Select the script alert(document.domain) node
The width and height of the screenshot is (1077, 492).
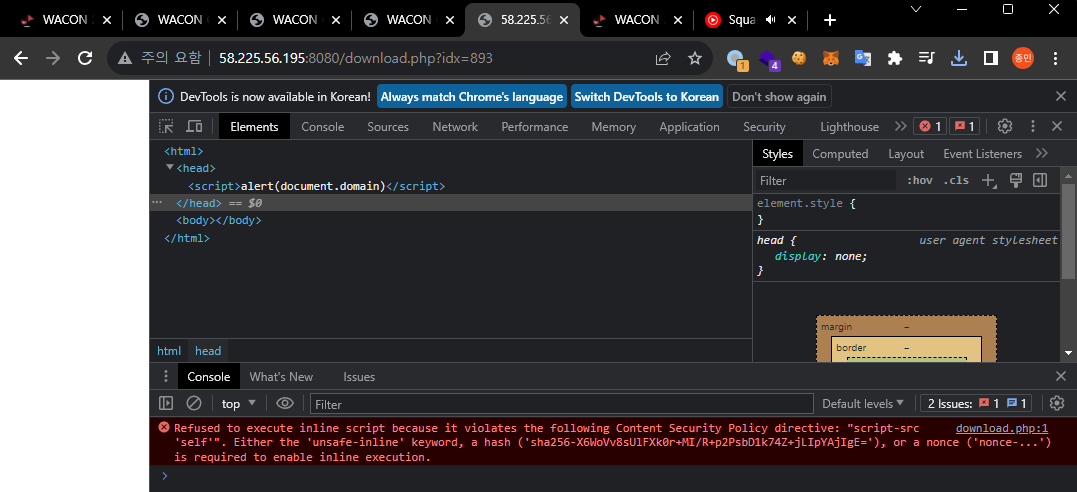click(x=317, y=186)
